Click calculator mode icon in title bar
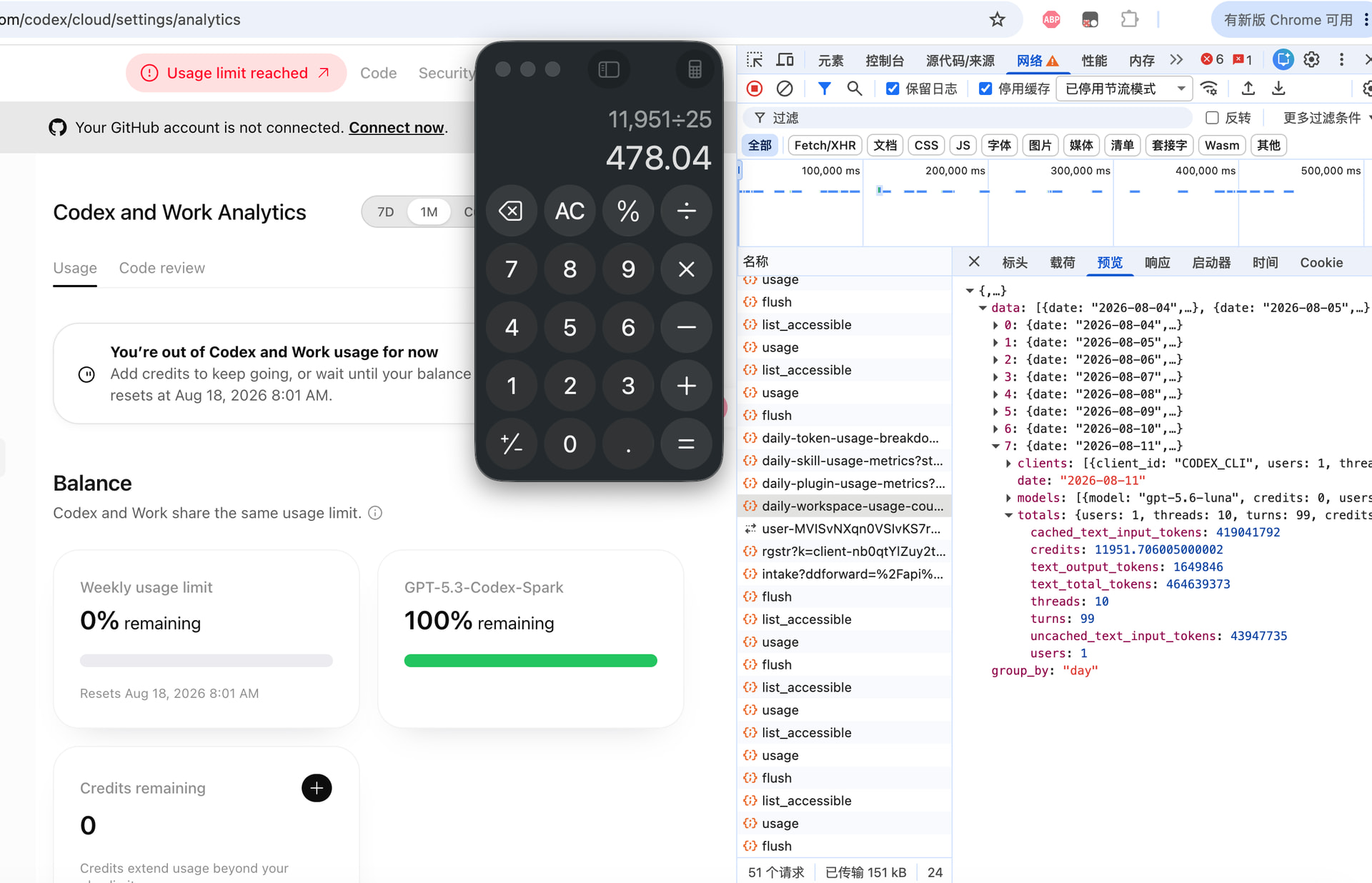The width and height of the screenshot is (1372, 883). [695, 69]
